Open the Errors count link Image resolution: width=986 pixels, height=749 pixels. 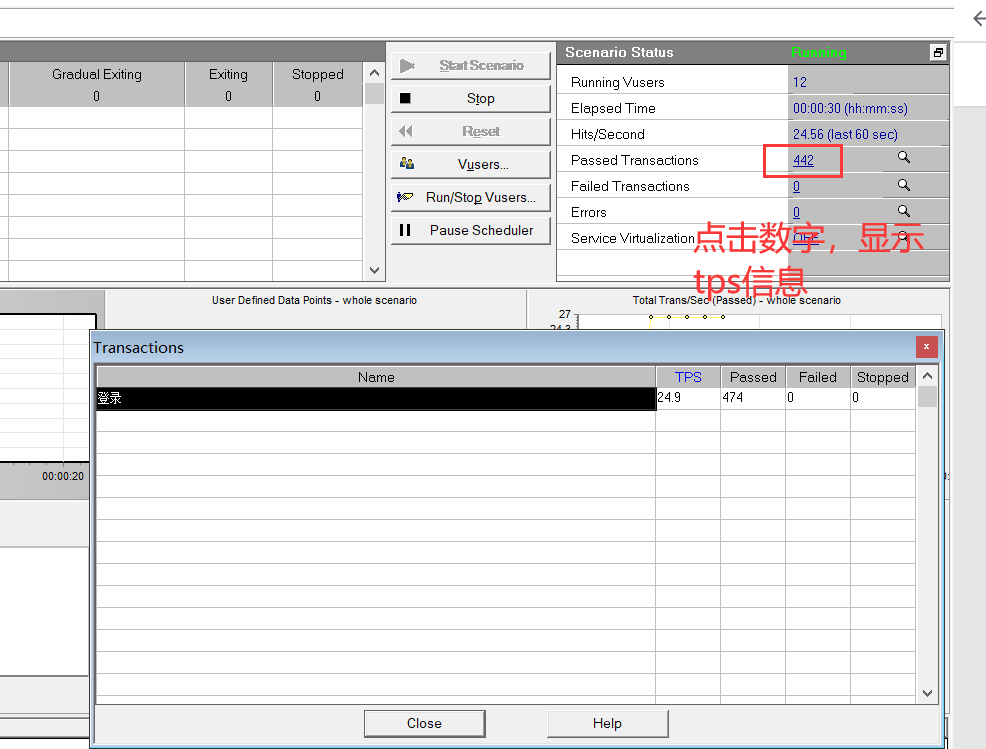tap(796, 212)
